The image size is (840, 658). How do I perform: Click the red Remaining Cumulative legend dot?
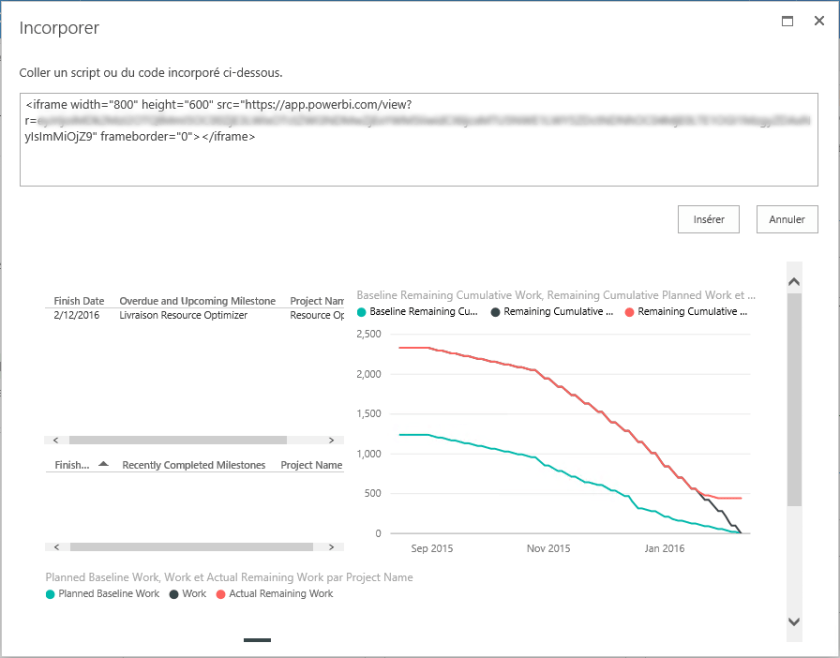(629, 312)
